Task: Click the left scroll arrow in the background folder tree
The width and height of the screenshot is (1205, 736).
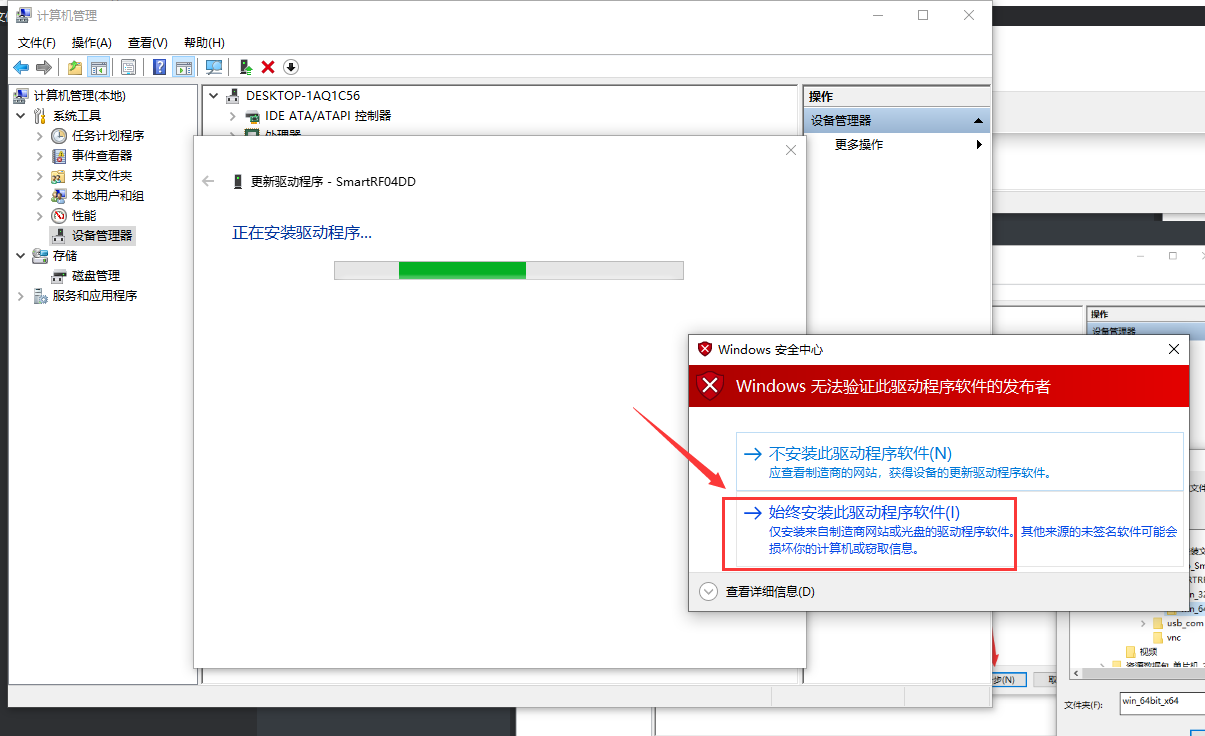Action: coord(1076,673)
